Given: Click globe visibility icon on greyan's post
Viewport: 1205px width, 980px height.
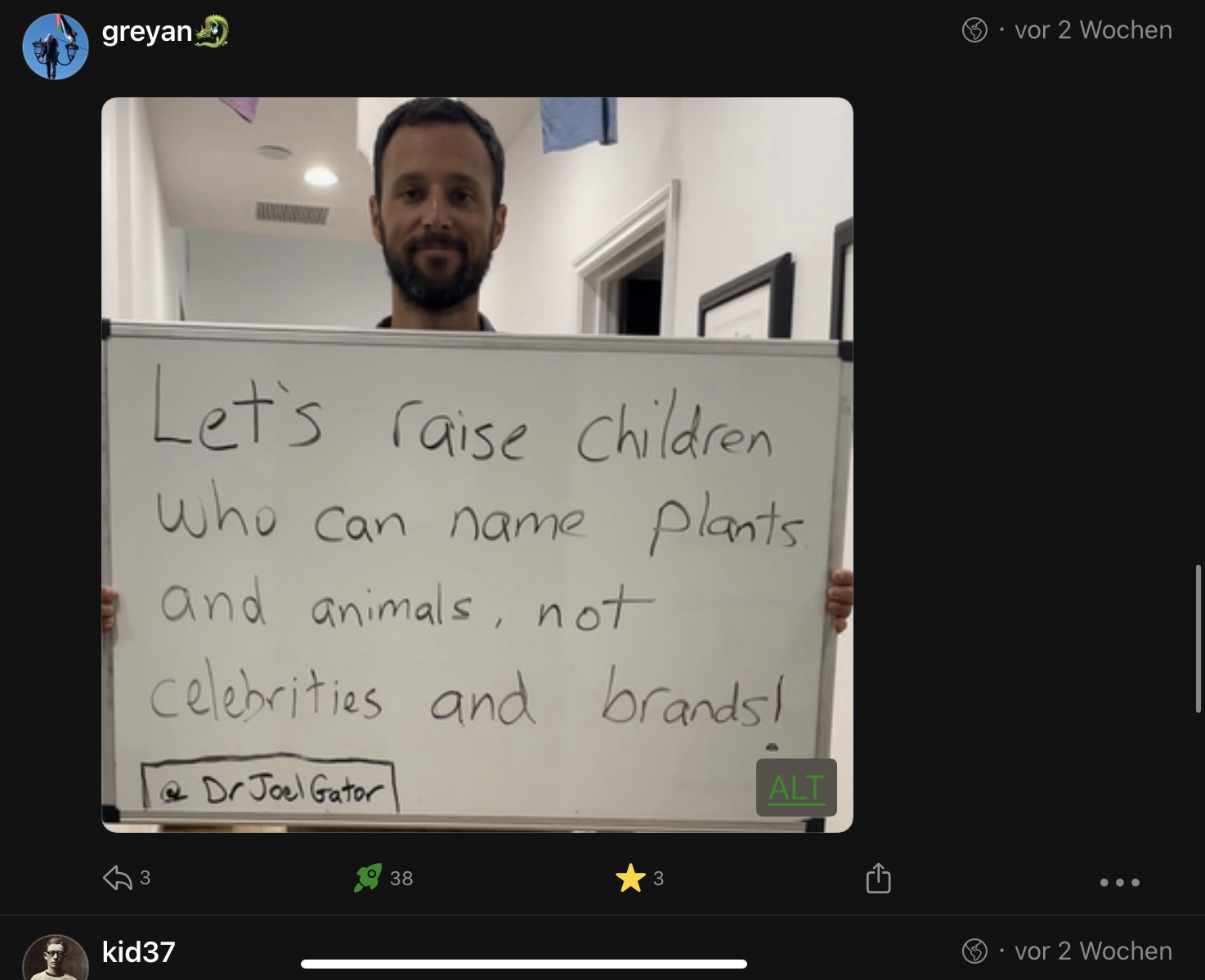Looking at the screenshot, I should tap(974, 30).
